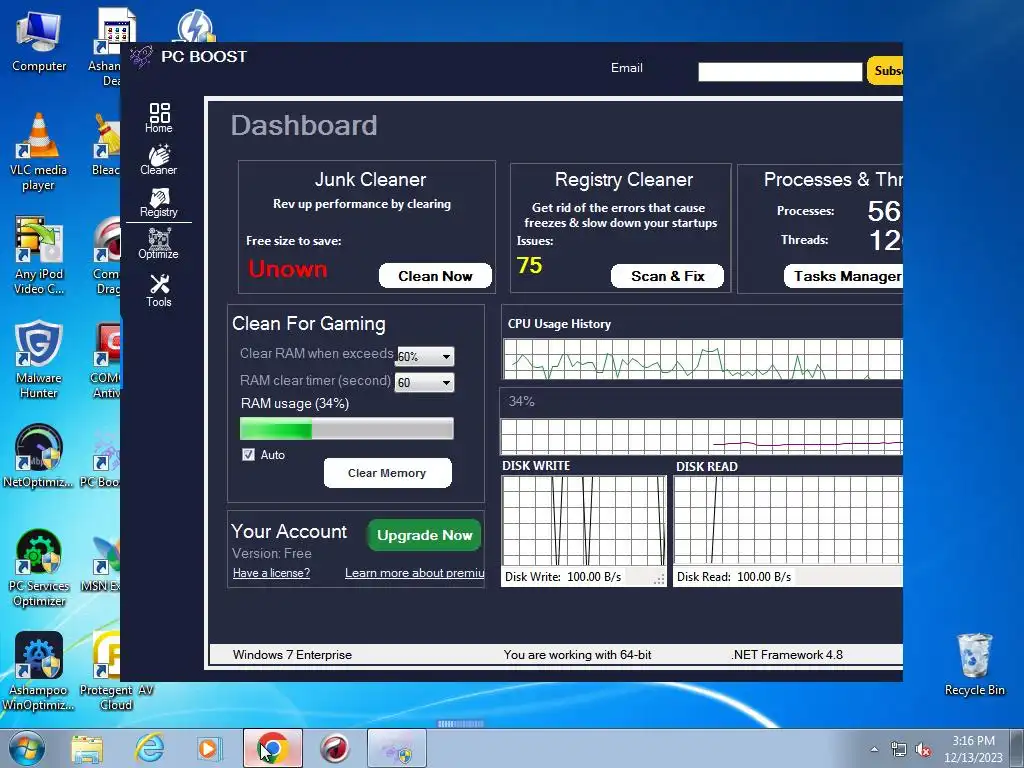
Task: Open Any iPod Video Converter shortcut
Action: [x=39, y=256]
